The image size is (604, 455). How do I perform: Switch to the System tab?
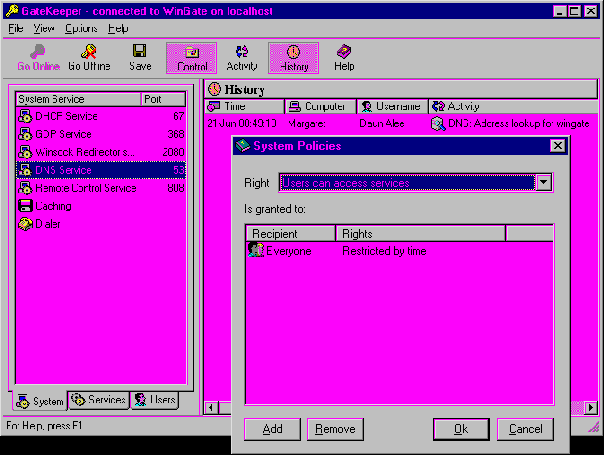coord(40,401)
